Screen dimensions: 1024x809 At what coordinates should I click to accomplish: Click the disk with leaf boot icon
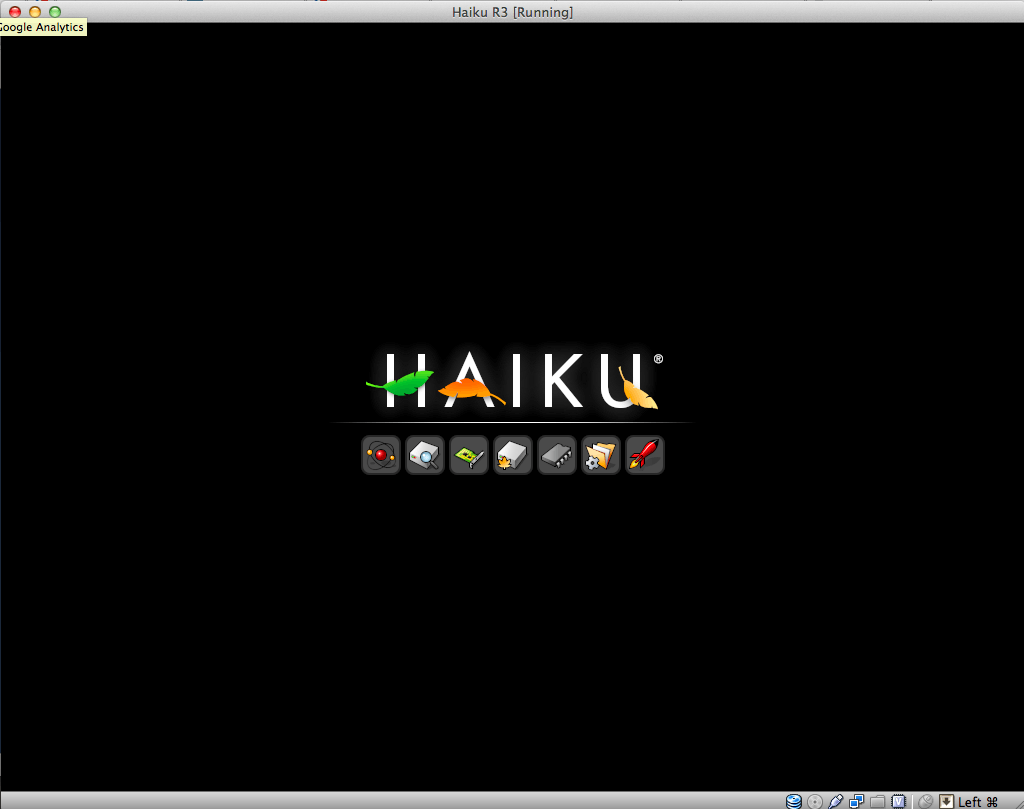(513, 456)
